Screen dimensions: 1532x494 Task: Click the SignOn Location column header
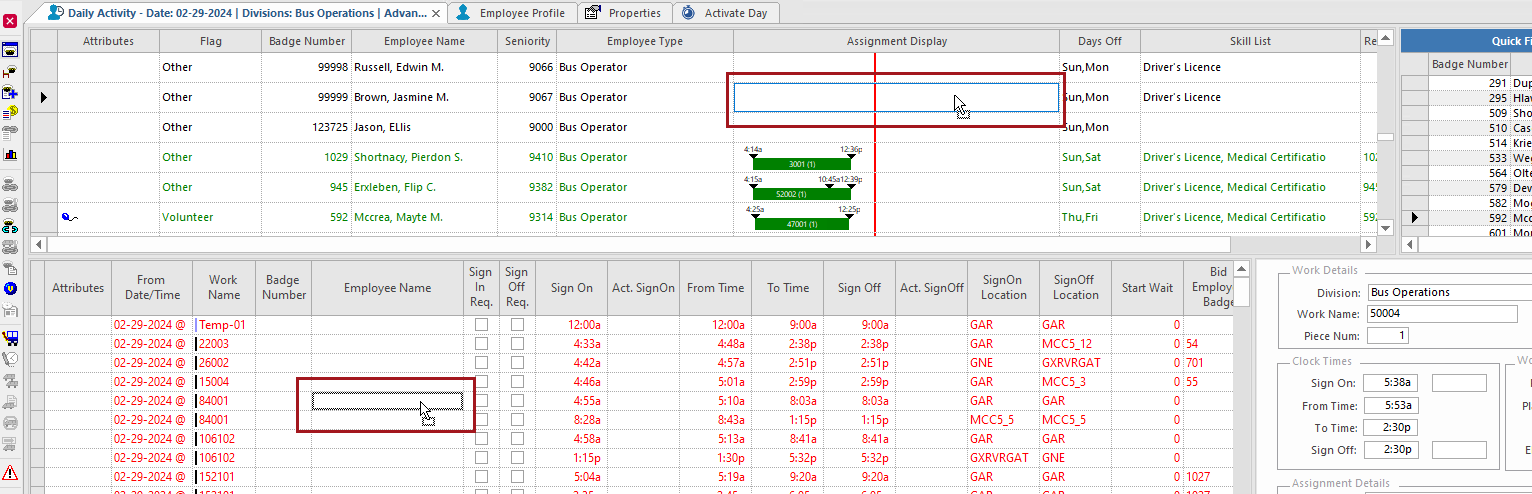point(1003,287)
